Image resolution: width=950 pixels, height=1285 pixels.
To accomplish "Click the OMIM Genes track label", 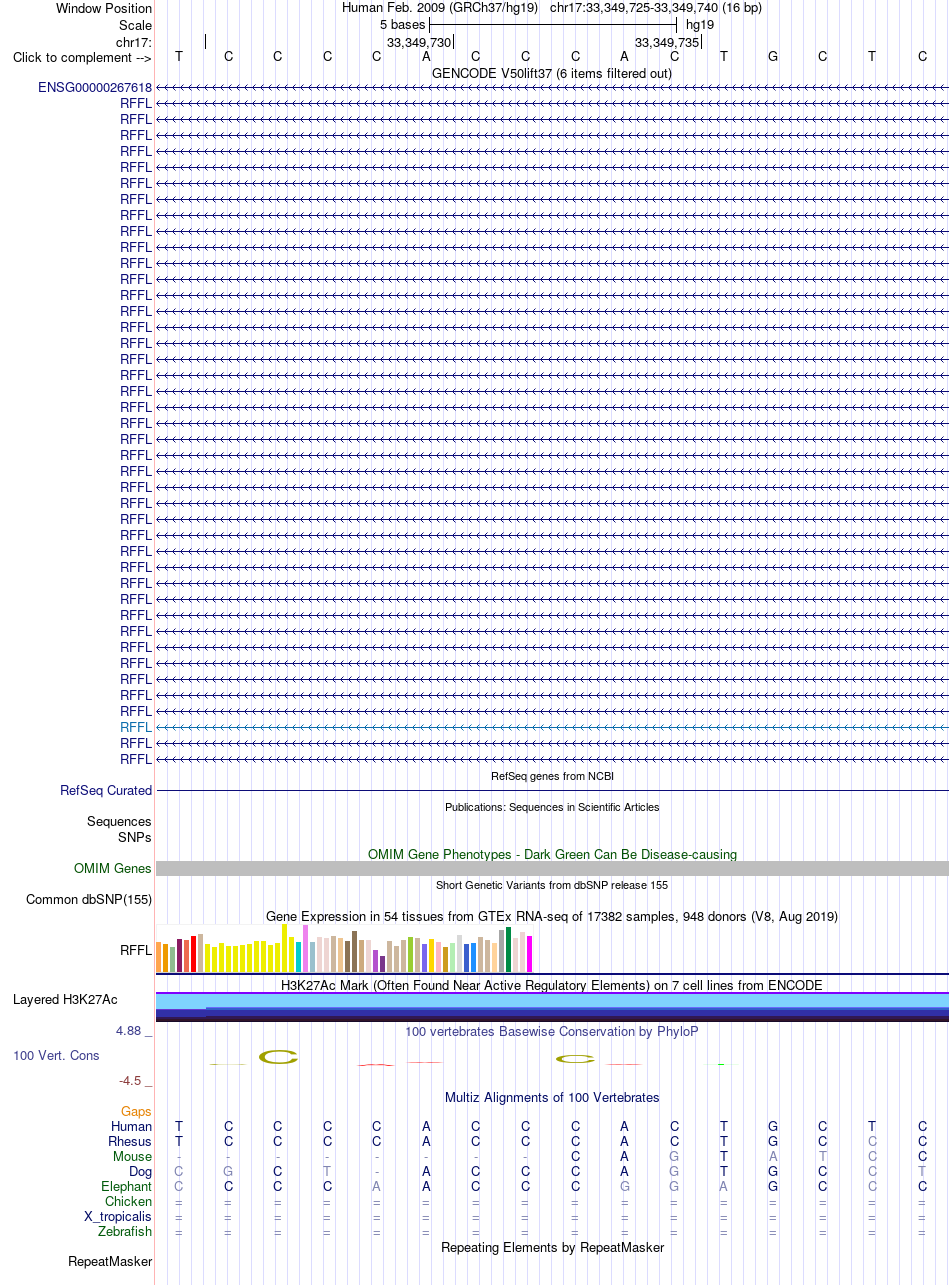I will click(x=113, y=868).
